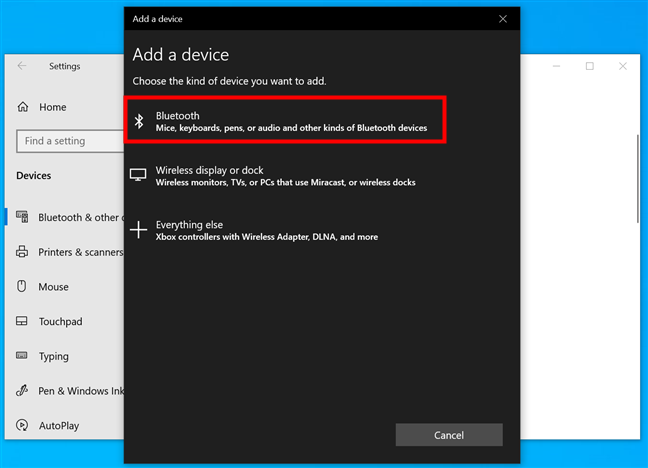Click the Mouse icon in Settings sidebar
Screen dimensions: 648x468
coord(21,286)
